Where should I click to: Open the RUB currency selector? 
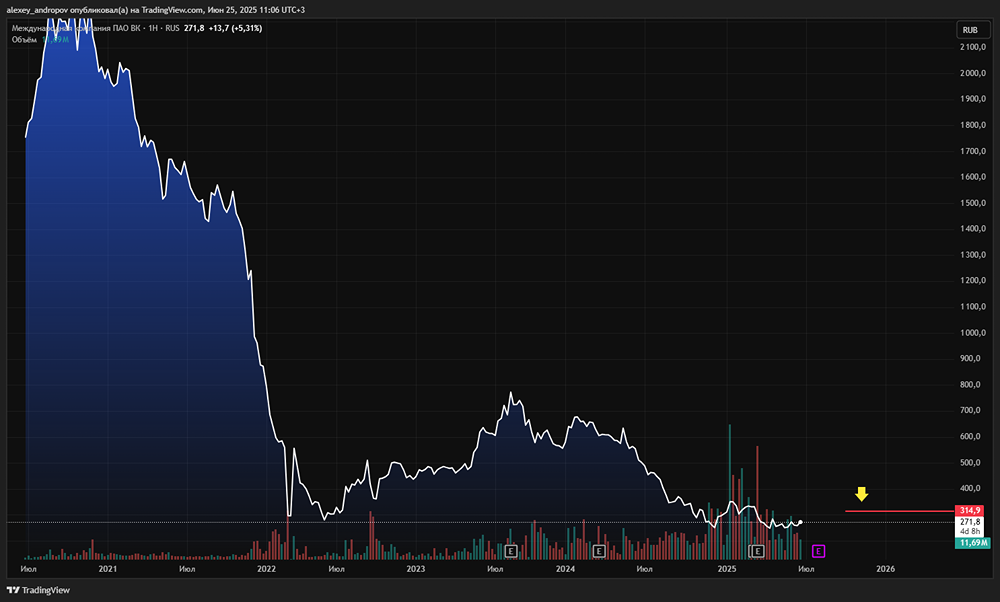[971, 30]
